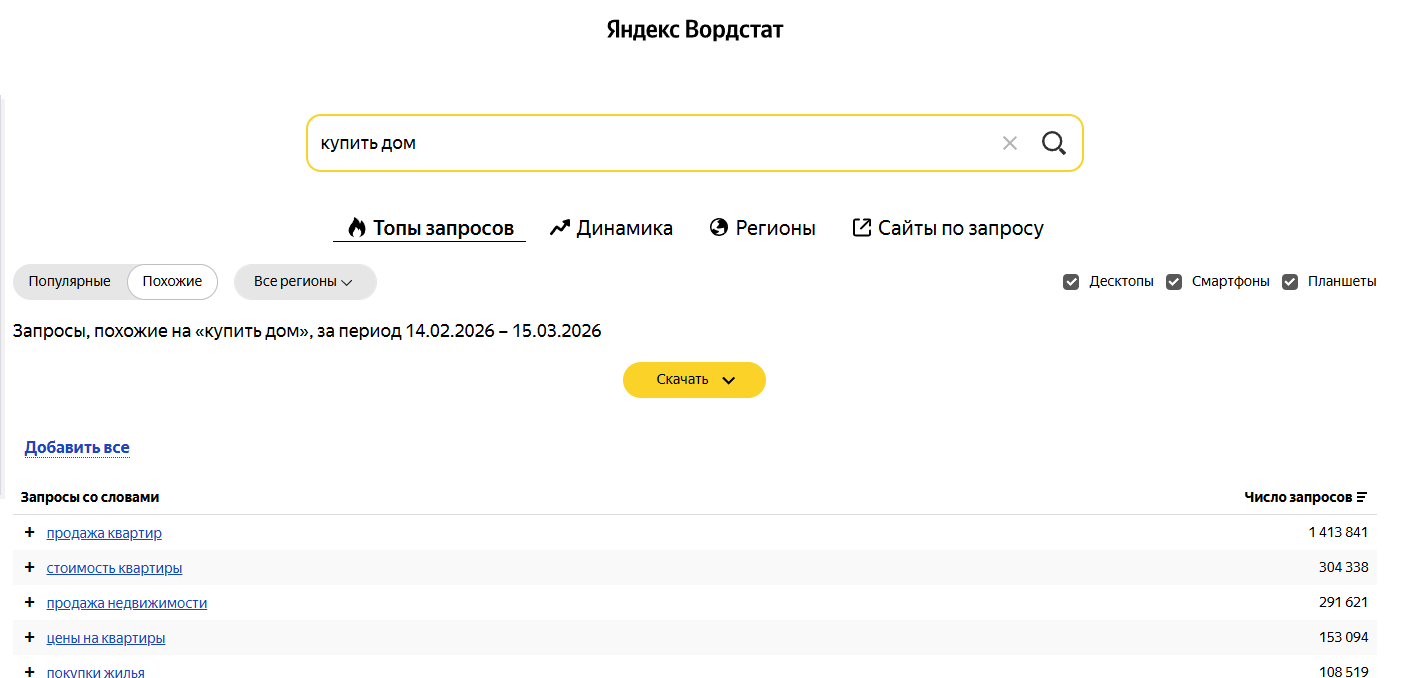Open the продажа недвижимости query link
Viewport: 1414px width, 678px height.
[127, 603]
